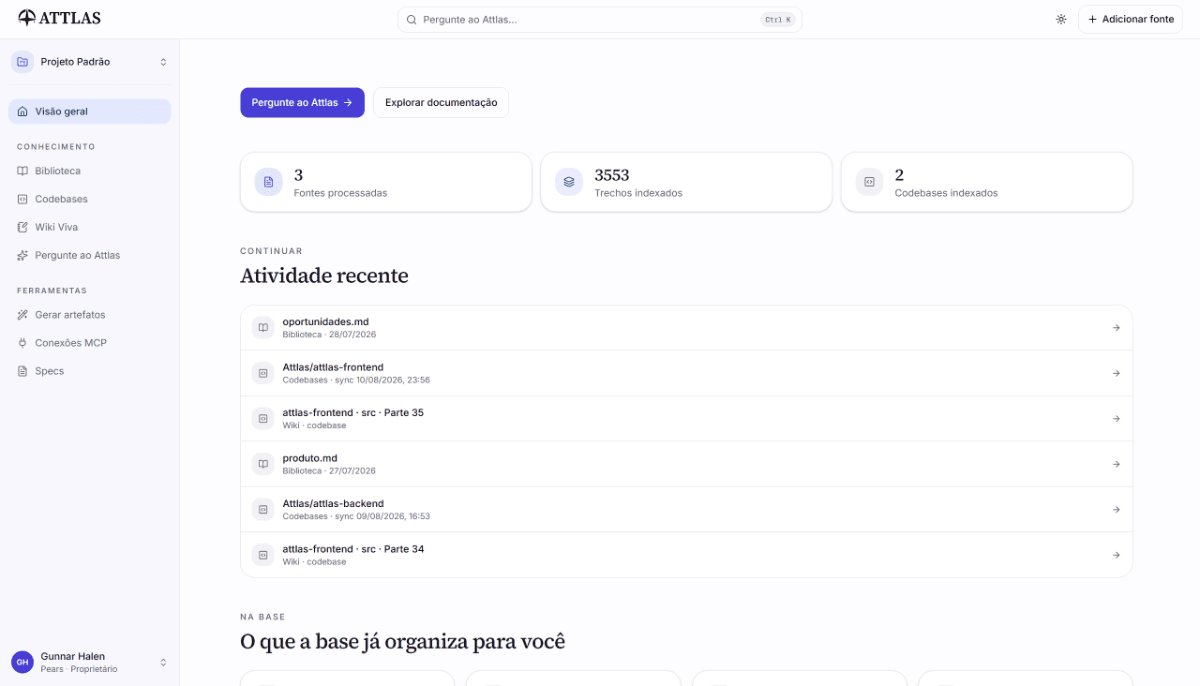
Task: Open Attlas/attlas-backend recent activity row
Action: click(x=686, y=510)
